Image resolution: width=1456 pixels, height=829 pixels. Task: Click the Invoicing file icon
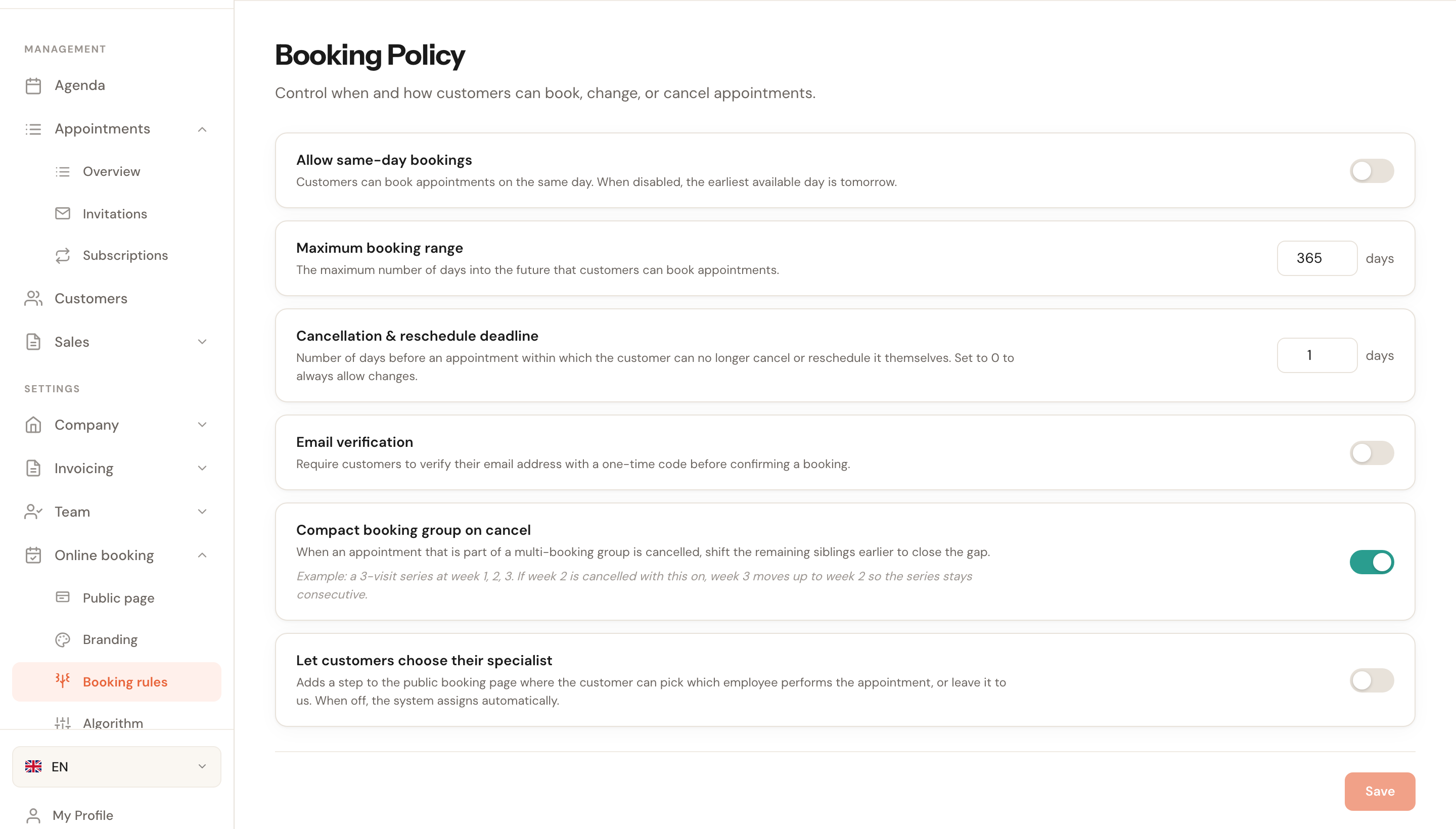click(x=33, y=468)
